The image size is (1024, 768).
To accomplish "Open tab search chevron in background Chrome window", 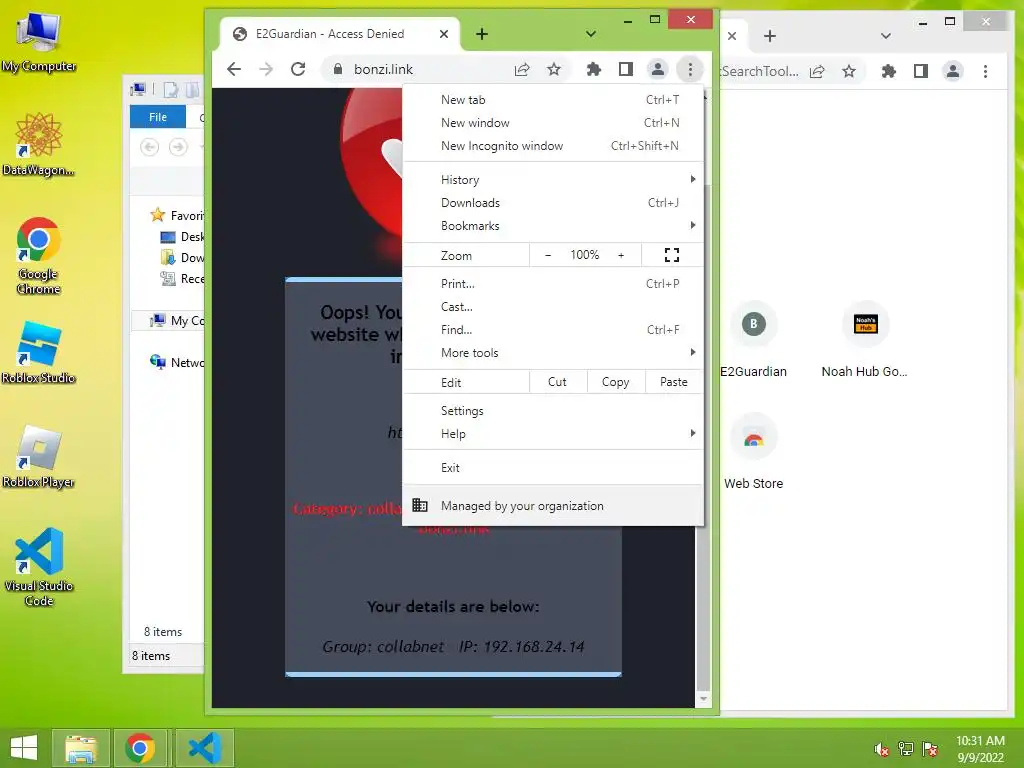I will [886, 36].
